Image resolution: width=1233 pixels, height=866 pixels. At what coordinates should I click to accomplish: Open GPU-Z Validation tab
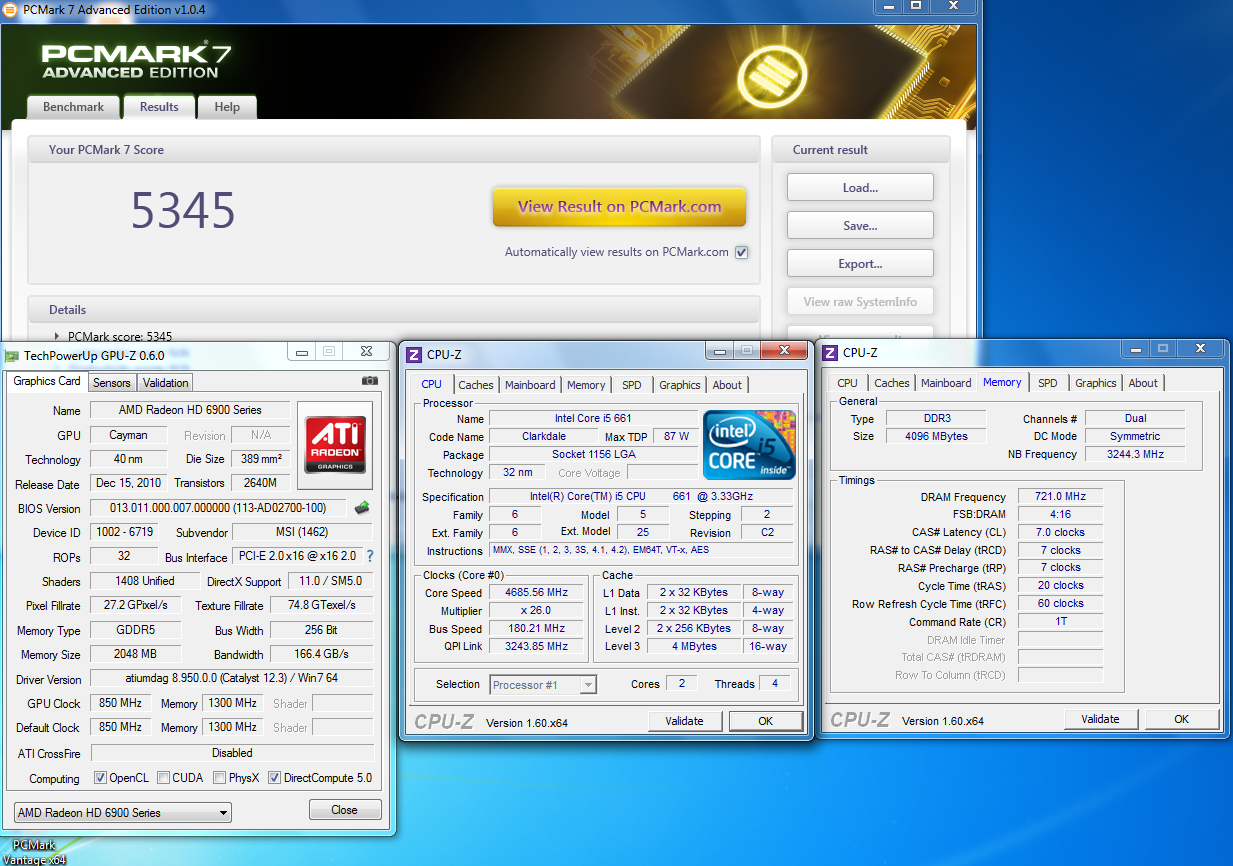point(165,383)
